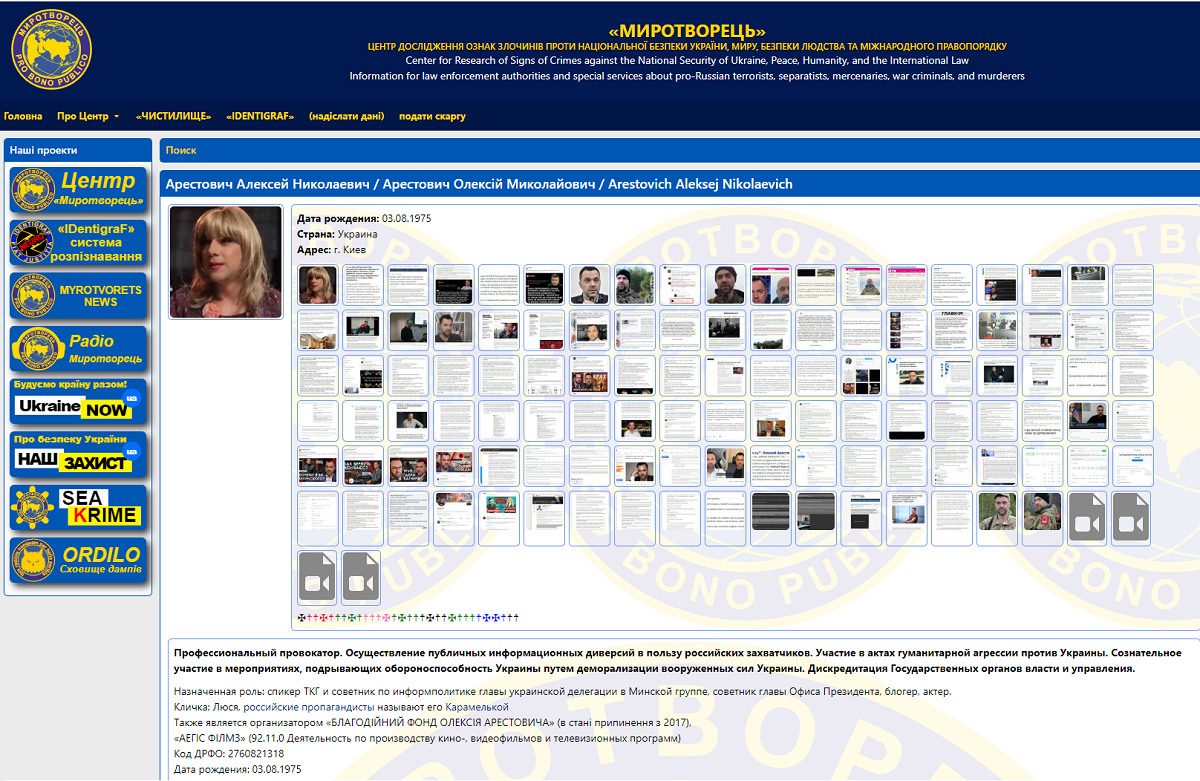Click the Ukraine NOW banner
The width and height of the screenshot is (1200, 781).
click(78, 401)
